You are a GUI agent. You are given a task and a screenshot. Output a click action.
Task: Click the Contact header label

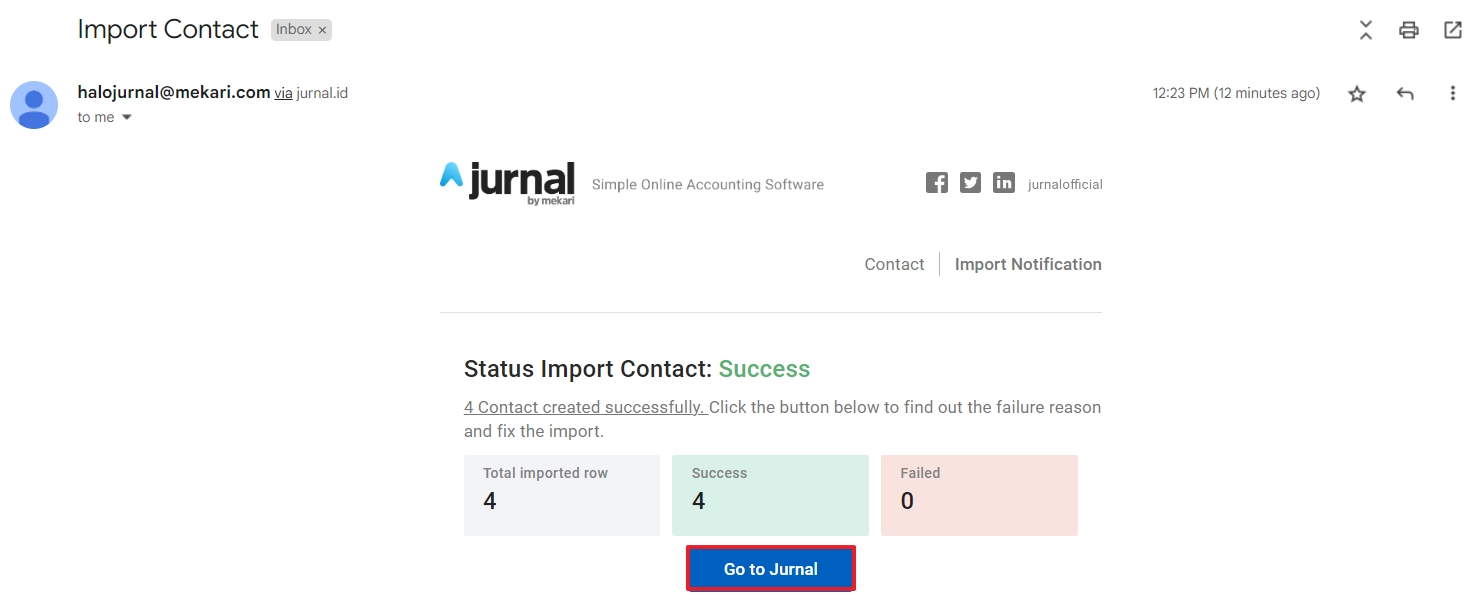pos(894,264)
